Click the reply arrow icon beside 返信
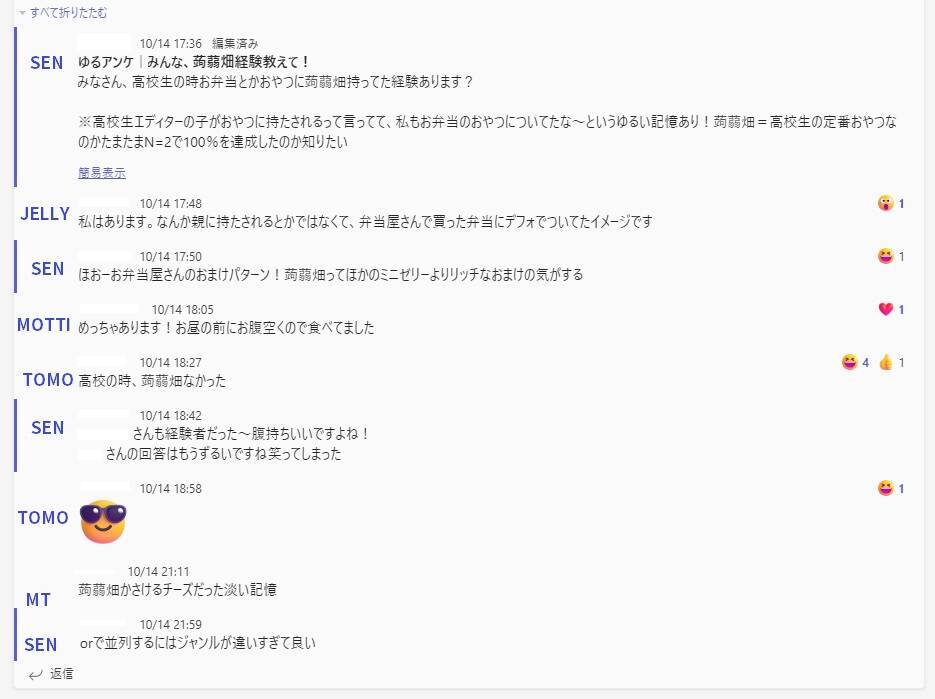 point(36,675)
